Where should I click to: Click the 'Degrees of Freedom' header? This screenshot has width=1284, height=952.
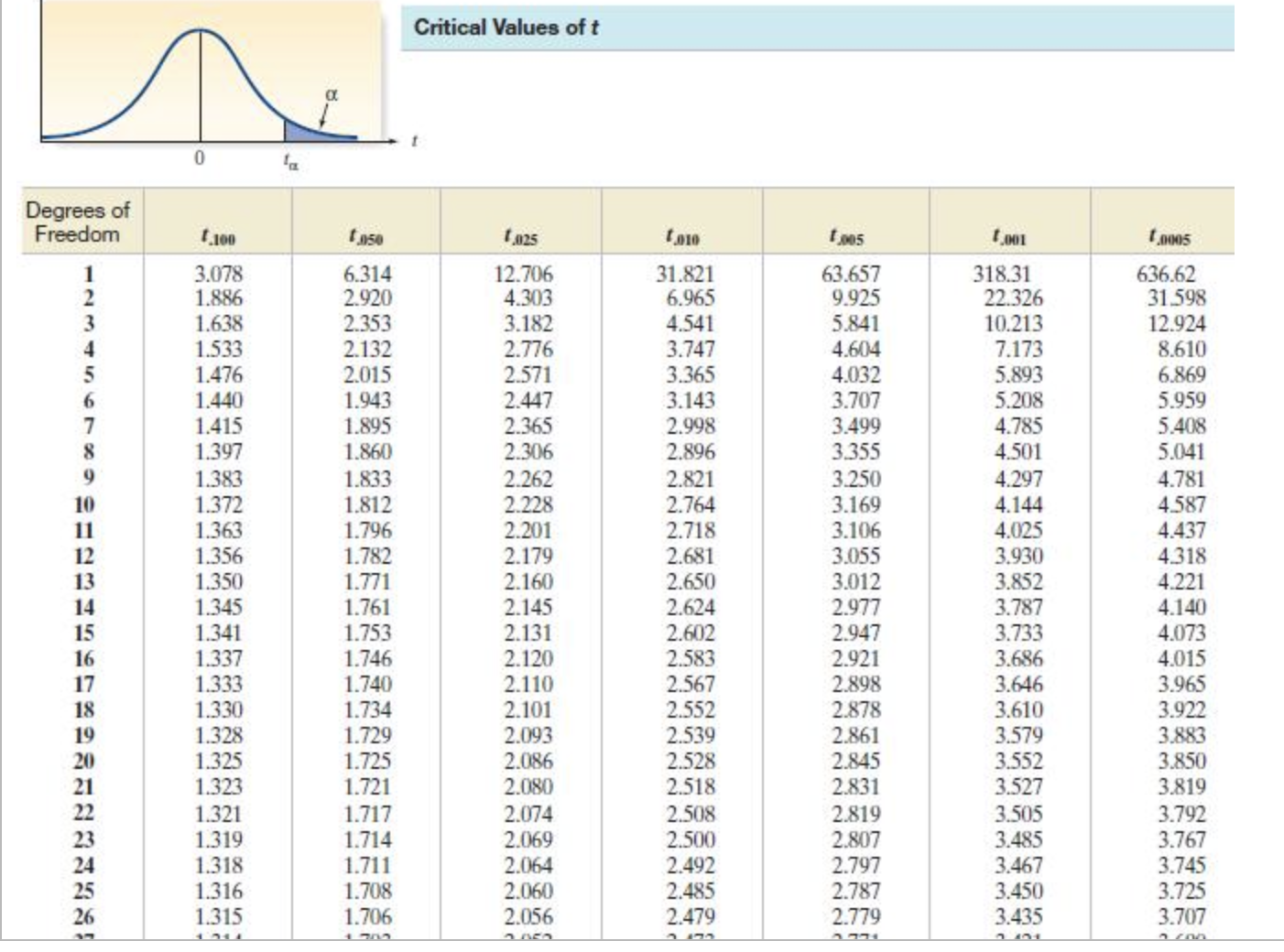[78, 222]
